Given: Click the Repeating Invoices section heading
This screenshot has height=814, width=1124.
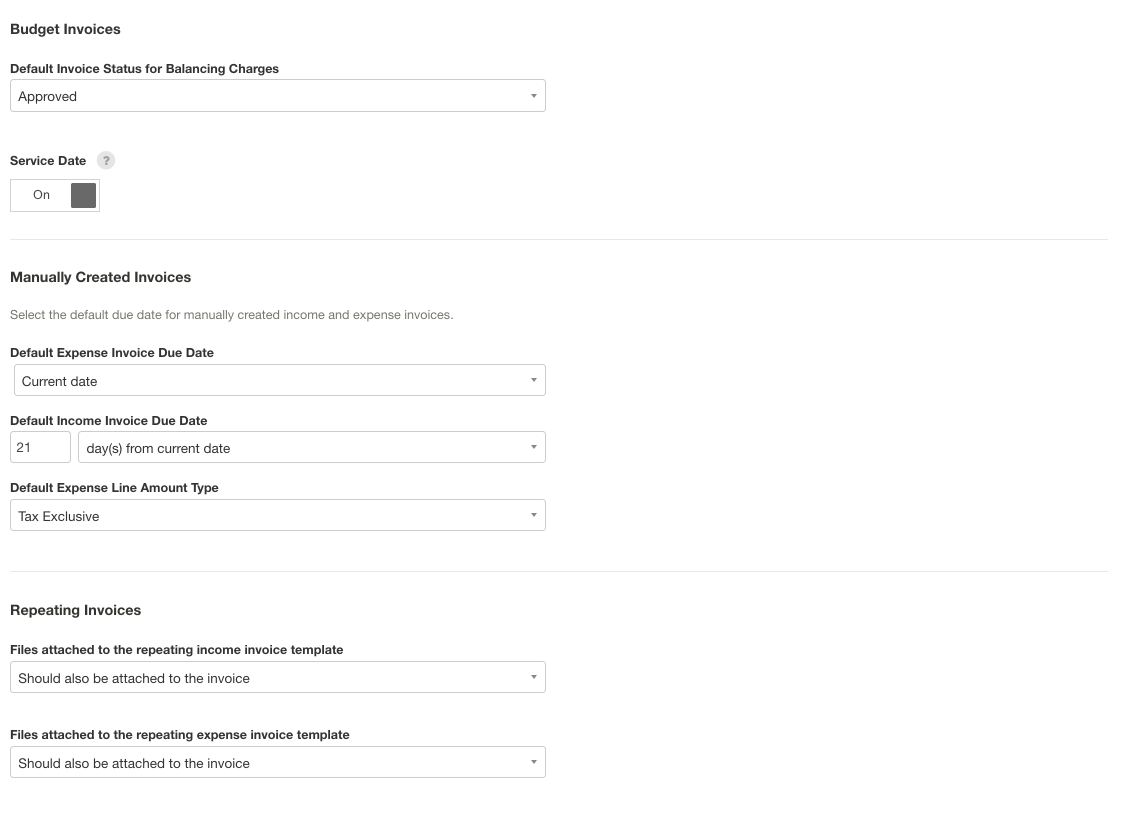Looking at the screenshot, I should pos(75,610).
